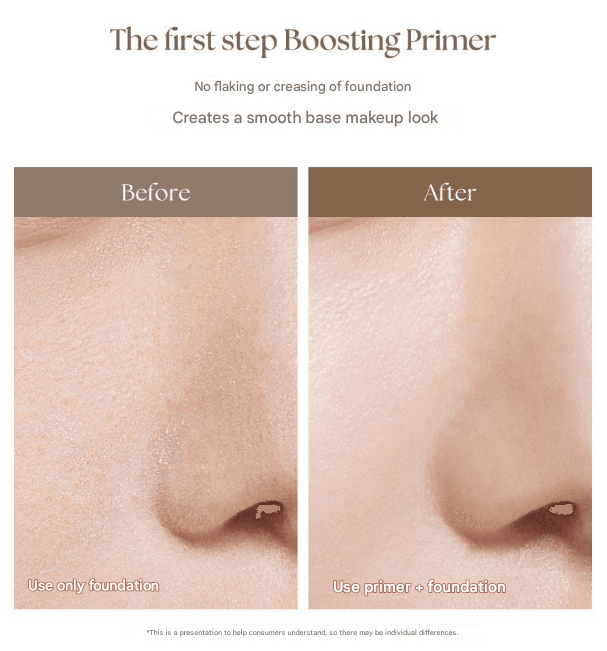607x651 pixels.
Task: Click the After nose close-up photo
Action: click(x=450, y=413)
